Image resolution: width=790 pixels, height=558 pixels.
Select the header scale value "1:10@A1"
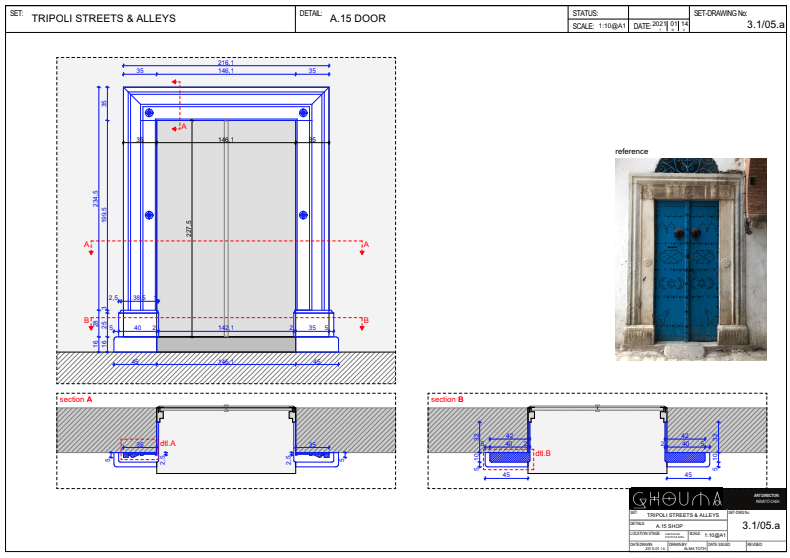click(612, 26)
